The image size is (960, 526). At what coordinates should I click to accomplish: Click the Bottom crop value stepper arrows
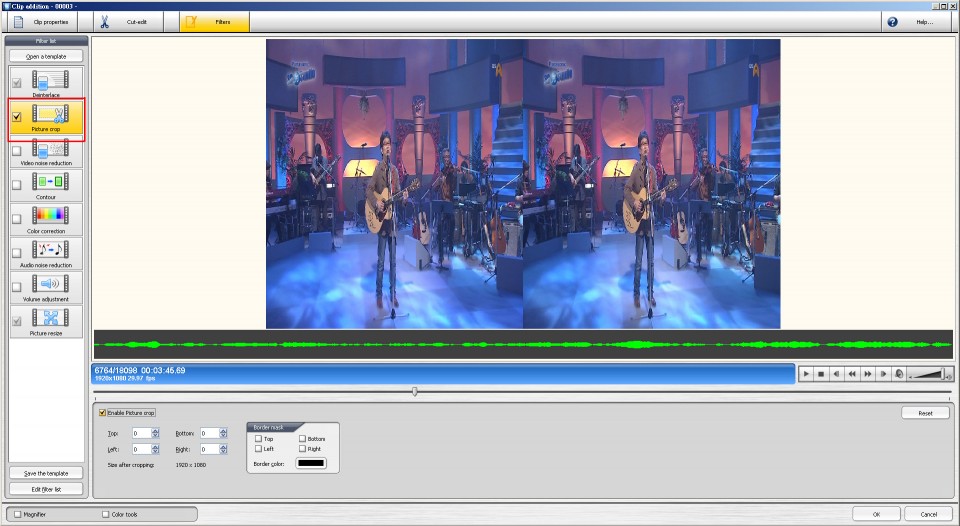tap(223, 433)
